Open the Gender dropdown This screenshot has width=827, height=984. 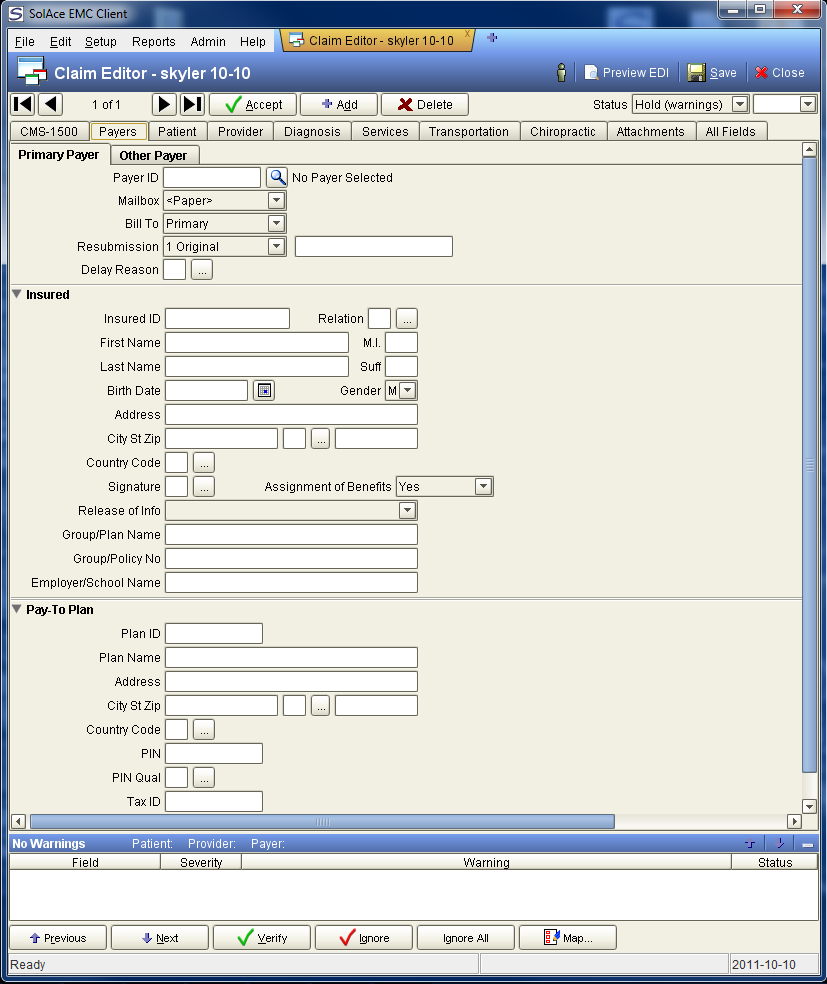tap(408, 390)
